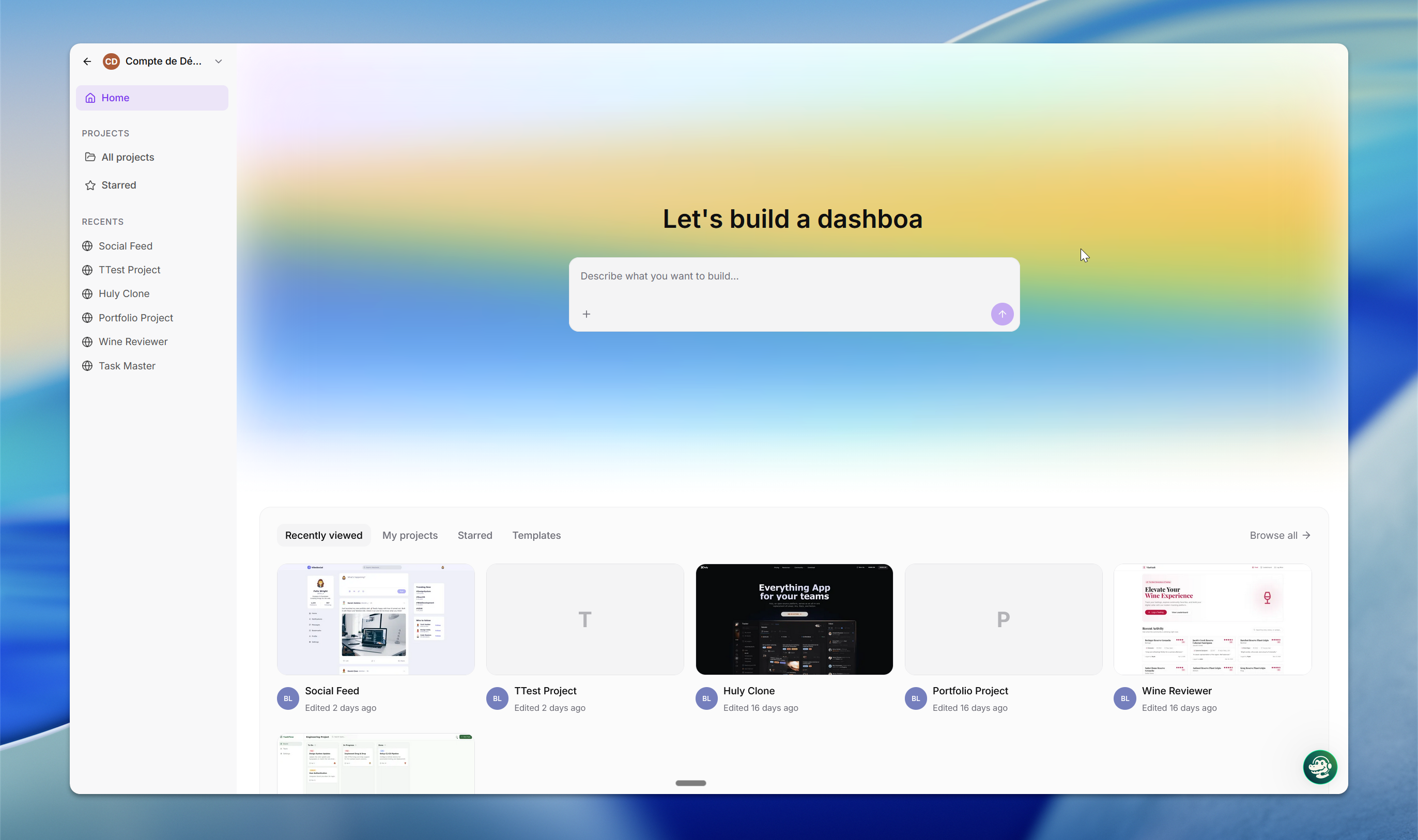Click globe icon next to Task Master
Screen dimensions: 1418x840
point(87,366)
